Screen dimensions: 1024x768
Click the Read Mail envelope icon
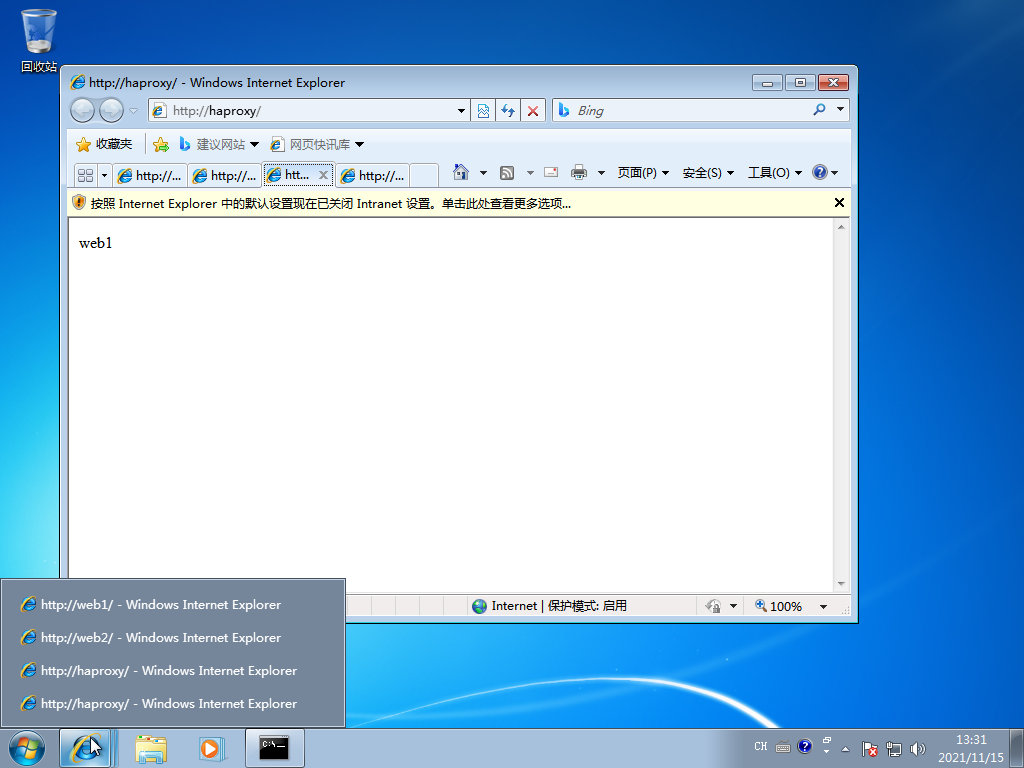click(551, 173)
